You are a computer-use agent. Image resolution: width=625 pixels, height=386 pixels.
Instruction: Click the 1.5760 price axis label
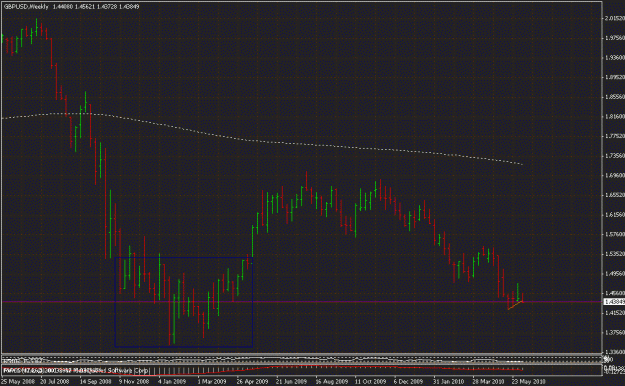615,234
